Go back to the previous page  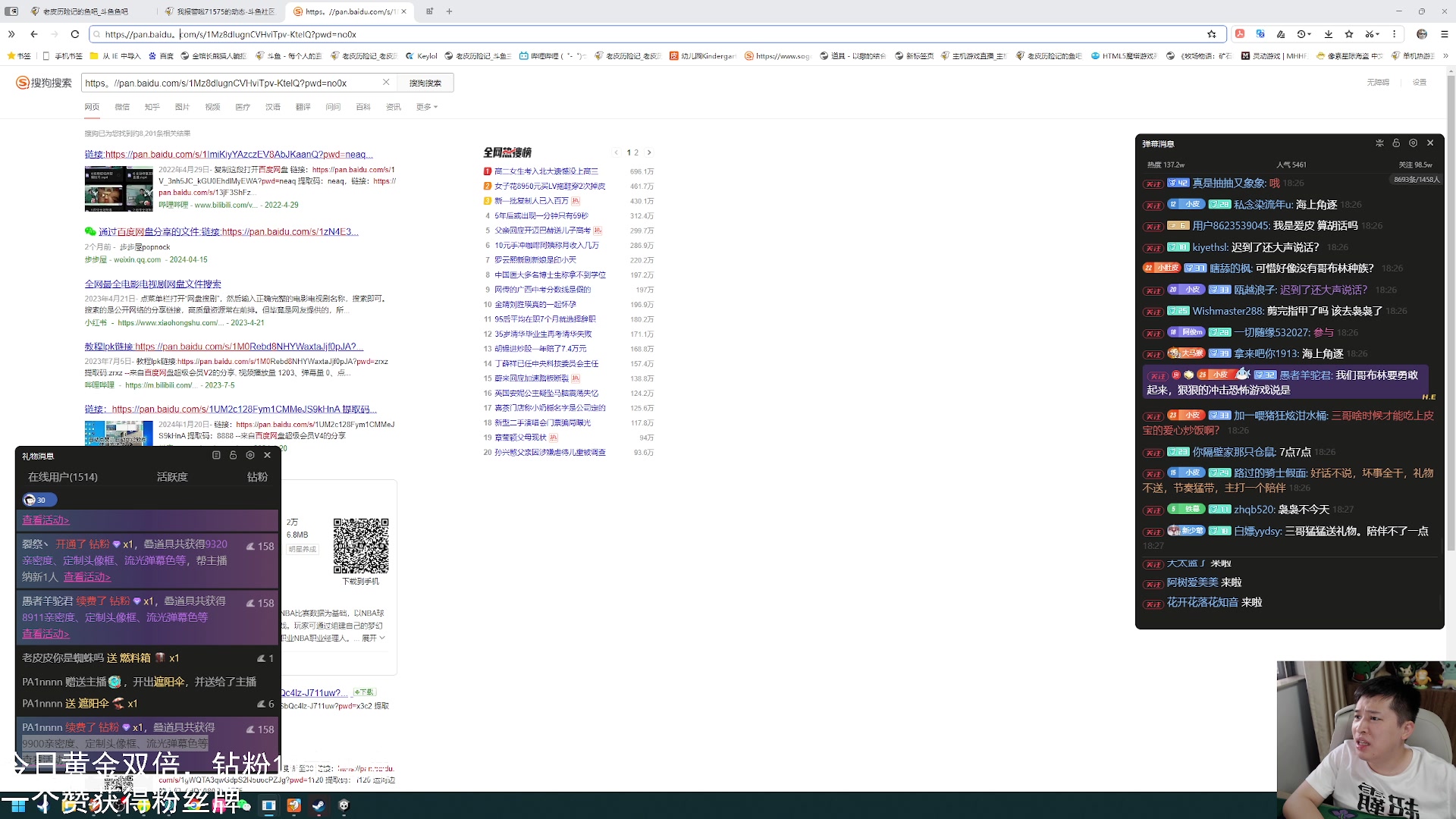point(34,34)
